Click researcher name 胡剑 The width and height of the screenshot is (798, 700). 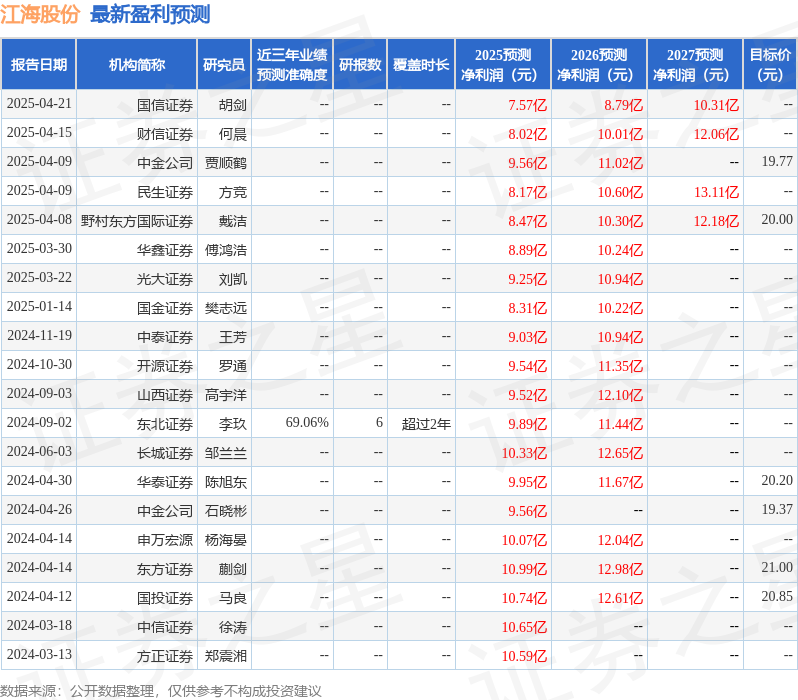pyautogui.click(x=233, y=105)
